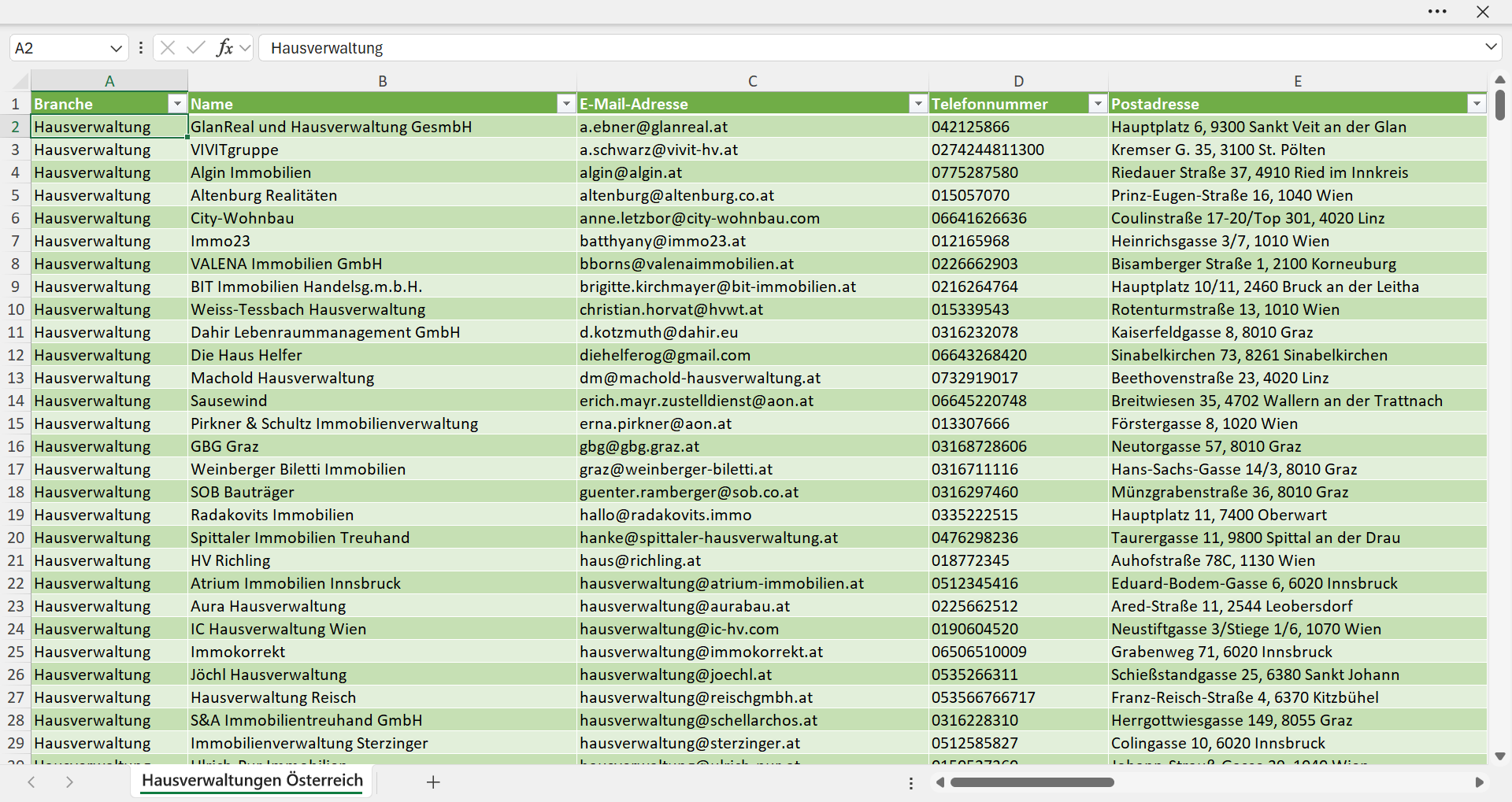The height and width of the screenshot is (802, 1512).
Task: Click the Name Box showing A2
Action: point(59,48)
